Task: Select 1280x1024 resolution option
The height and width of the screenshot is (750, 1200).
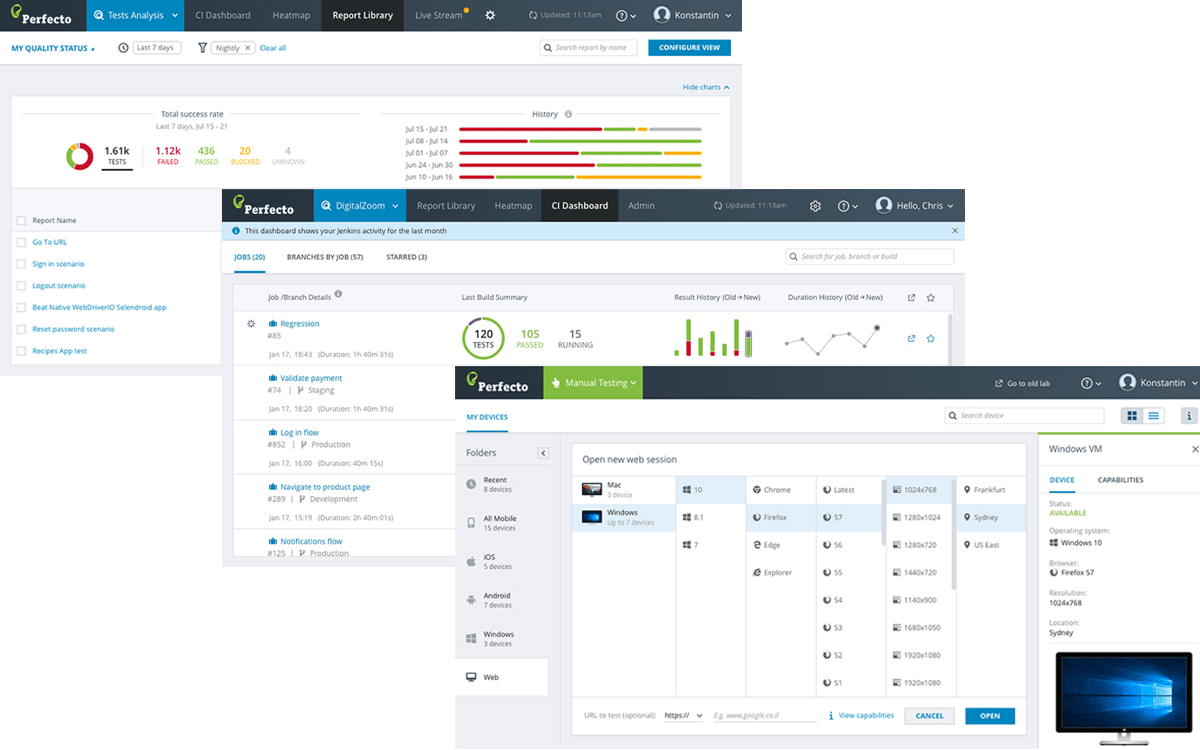Action: (x=917, y=517)
